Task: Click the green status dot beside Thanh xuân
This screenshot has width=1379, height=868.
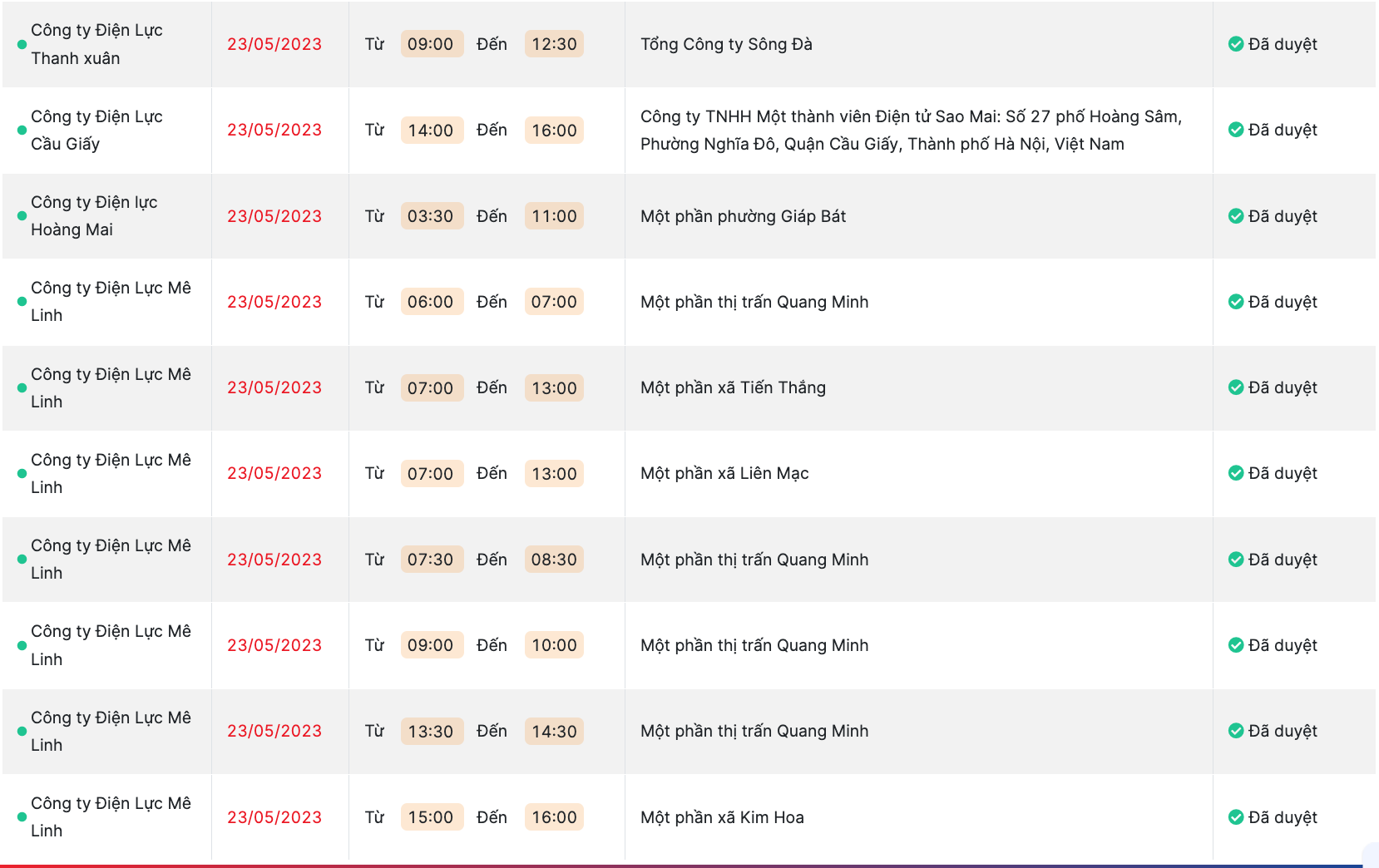Action: (x=22, y=45)
